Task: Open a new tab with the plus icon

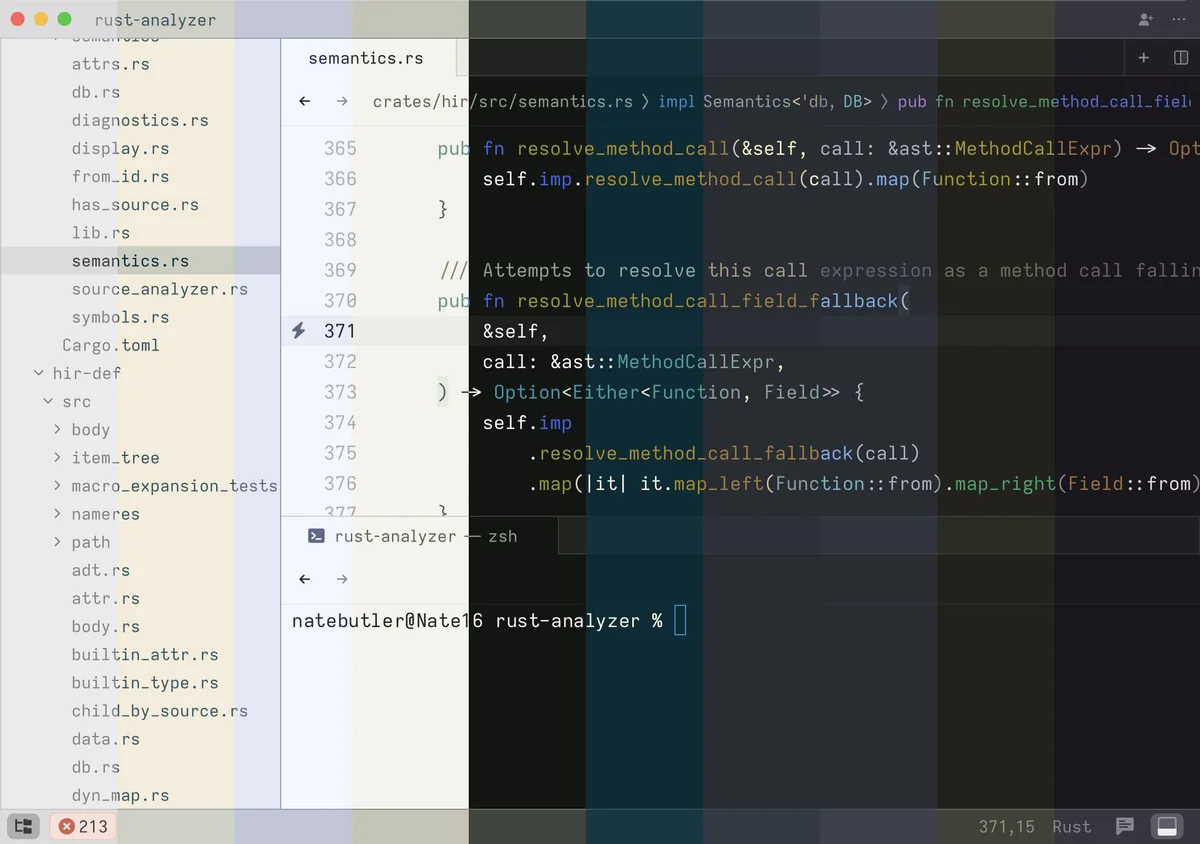Action: pos(1143,57)
